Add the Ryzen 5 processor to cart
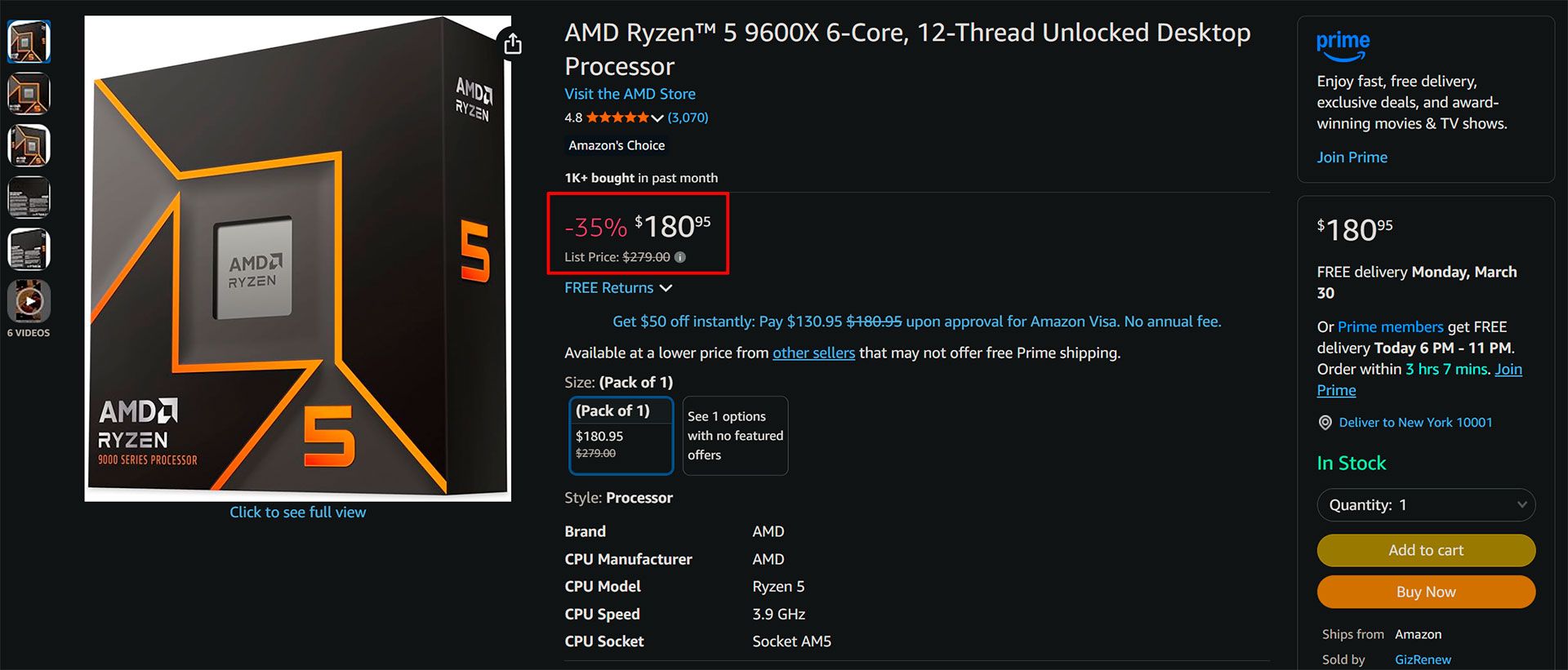The image size is (1568, 670). [x=1425, y=550]
